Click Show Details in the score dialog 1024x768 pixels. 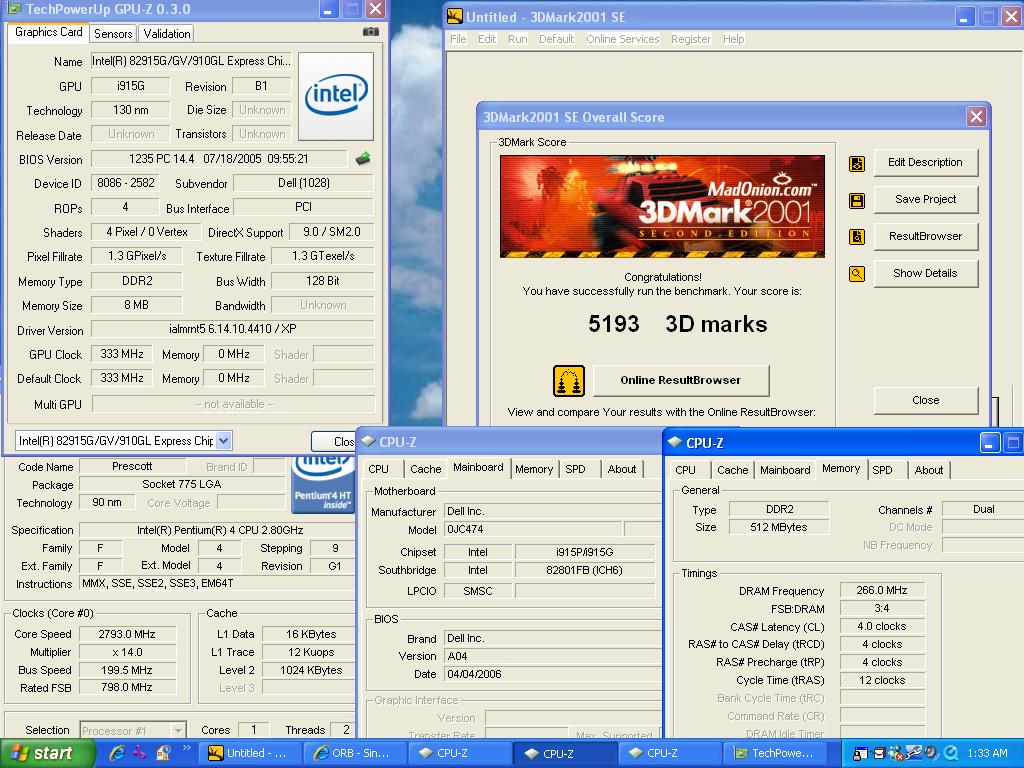(925, 274)
